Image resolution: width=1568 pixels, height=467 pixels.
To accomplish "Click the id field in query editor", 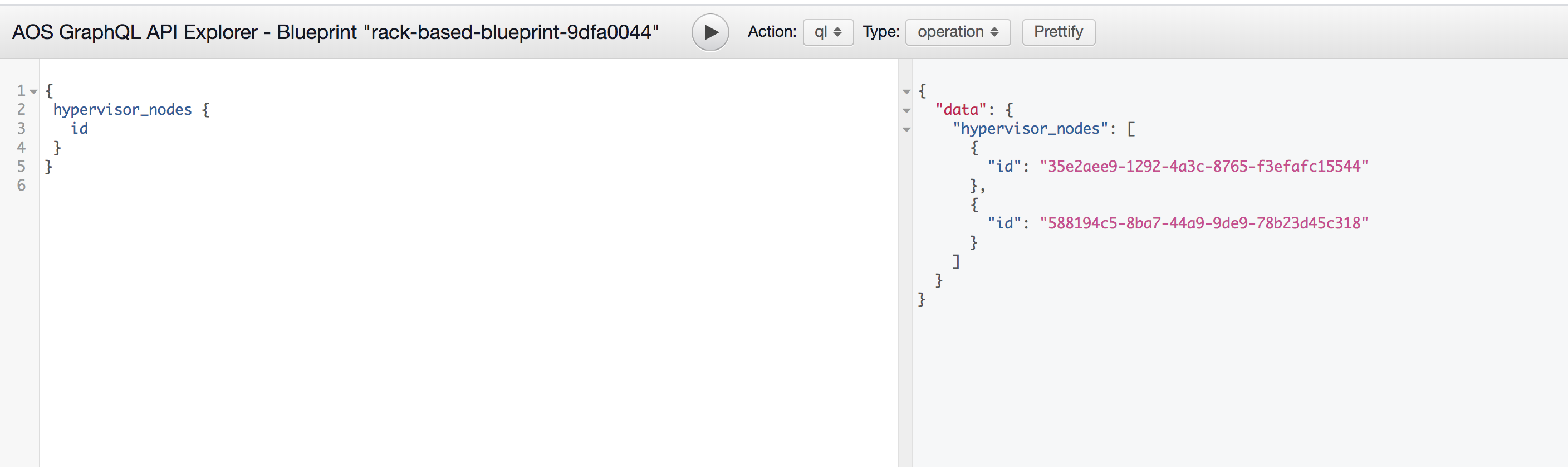I will (x=79, y=129).
